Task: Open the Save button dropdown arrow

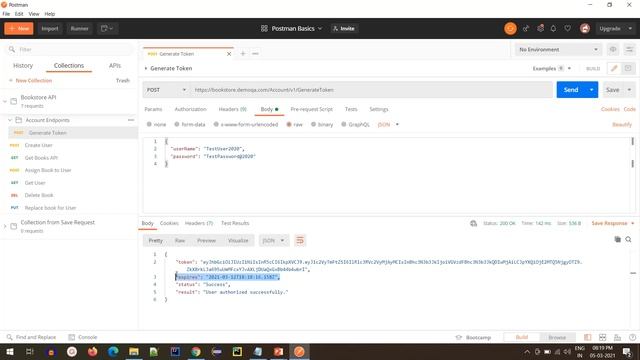Action: [629, 90]
